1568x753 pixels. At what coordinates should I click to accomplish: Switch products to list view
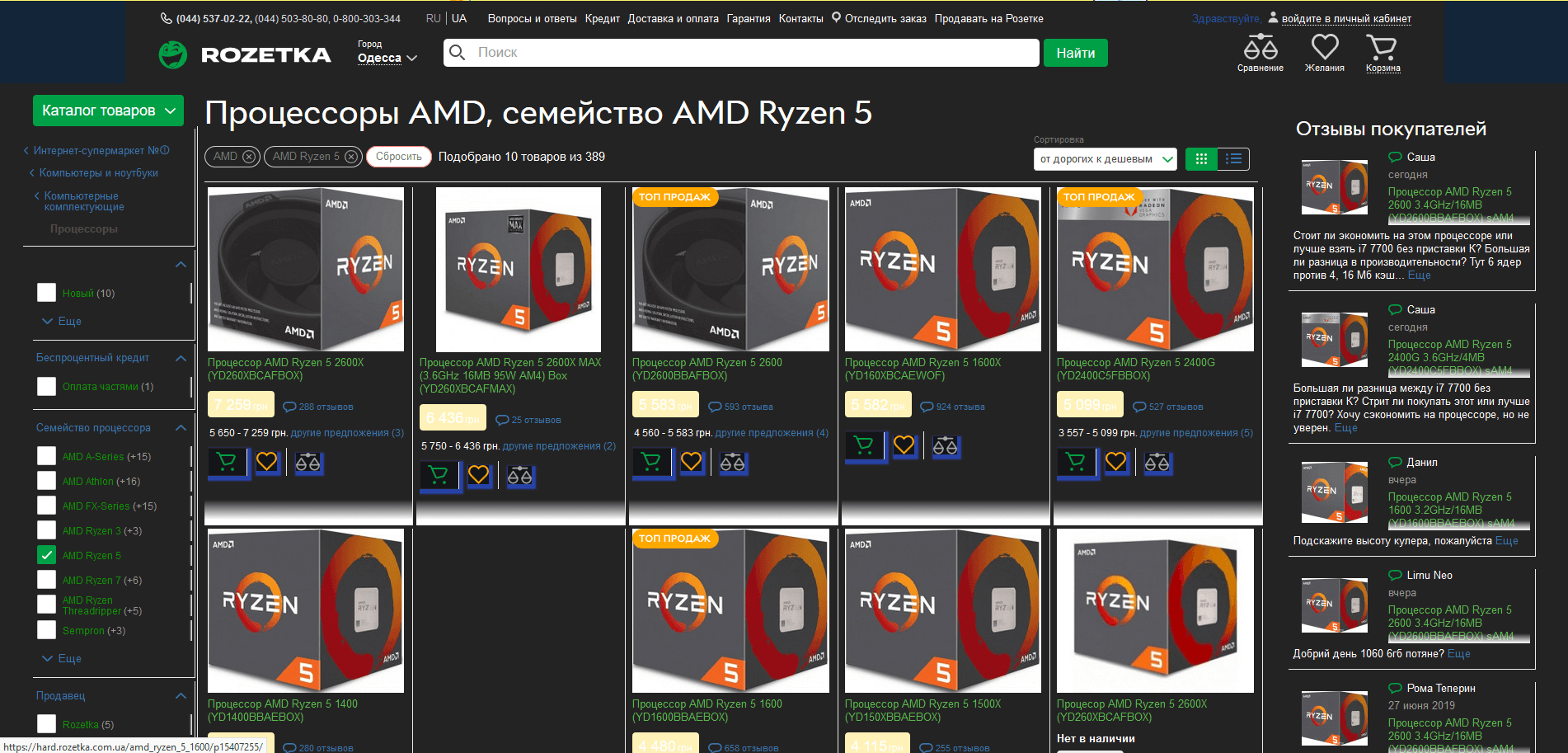point(1232,158)
